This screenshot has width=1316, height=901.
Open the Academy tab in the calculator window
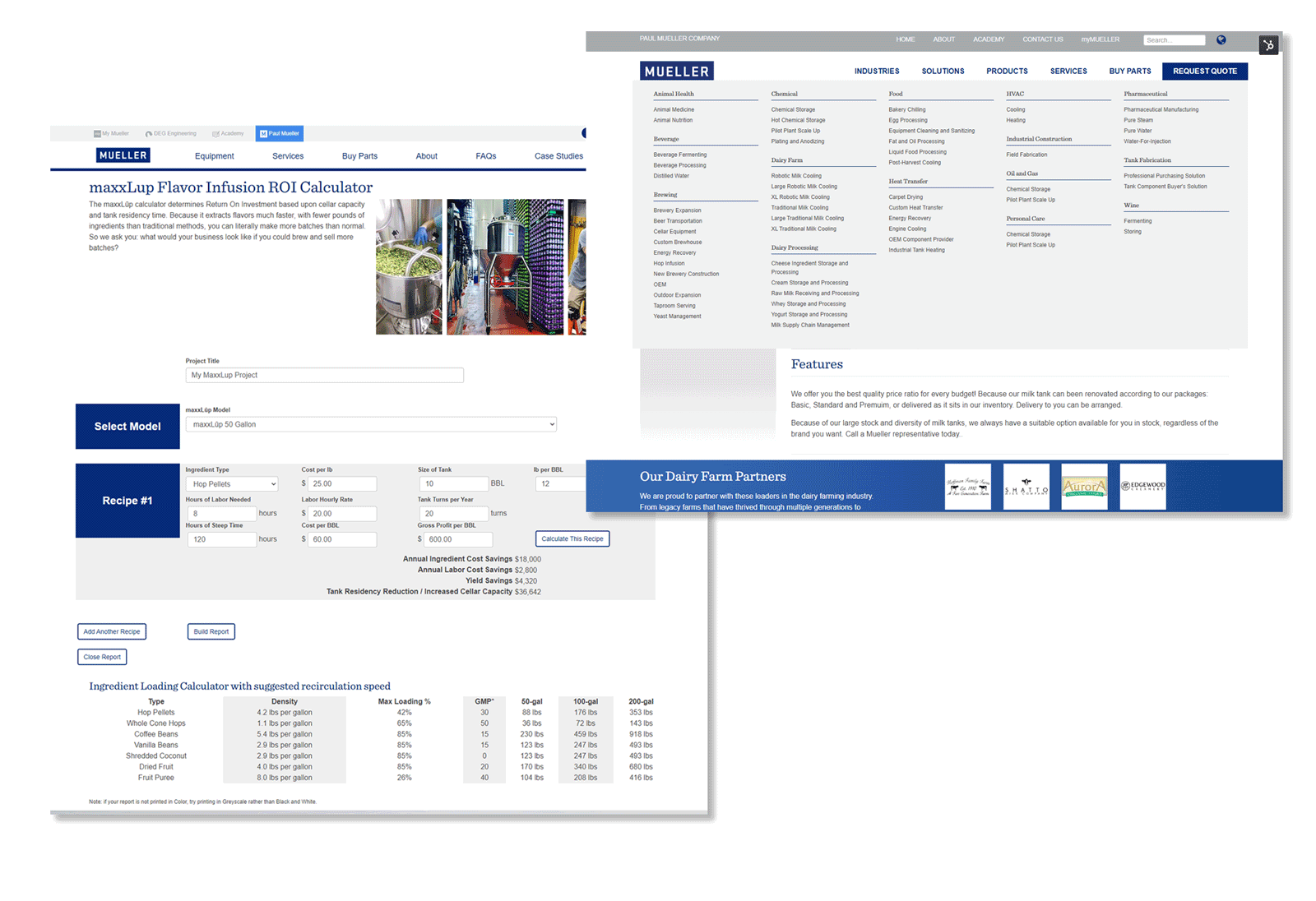tap(228, 133)
